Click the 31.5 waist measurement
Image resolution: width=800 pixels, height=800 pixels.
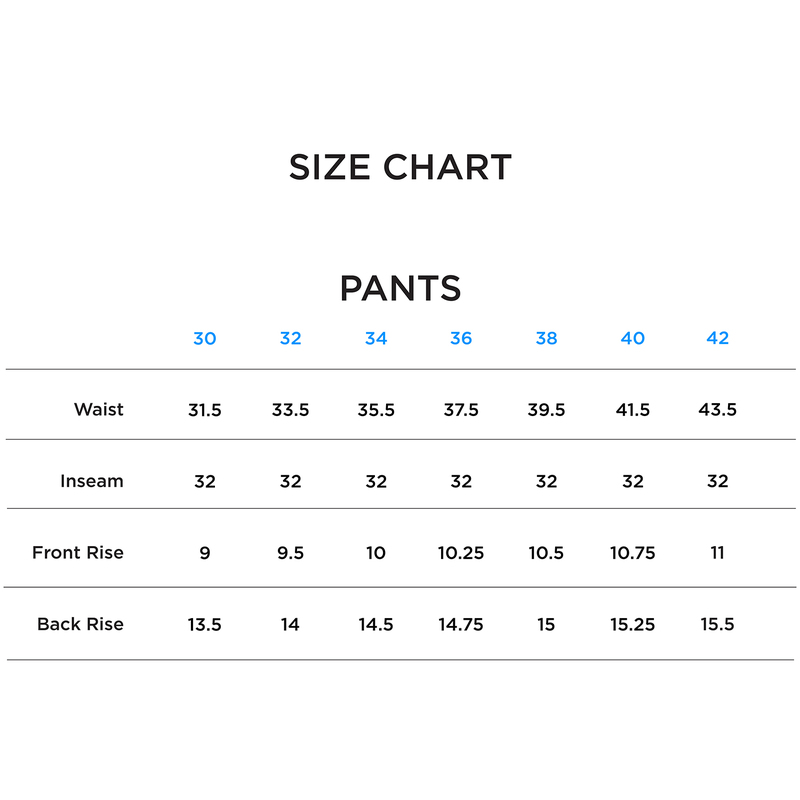point(204,410)
